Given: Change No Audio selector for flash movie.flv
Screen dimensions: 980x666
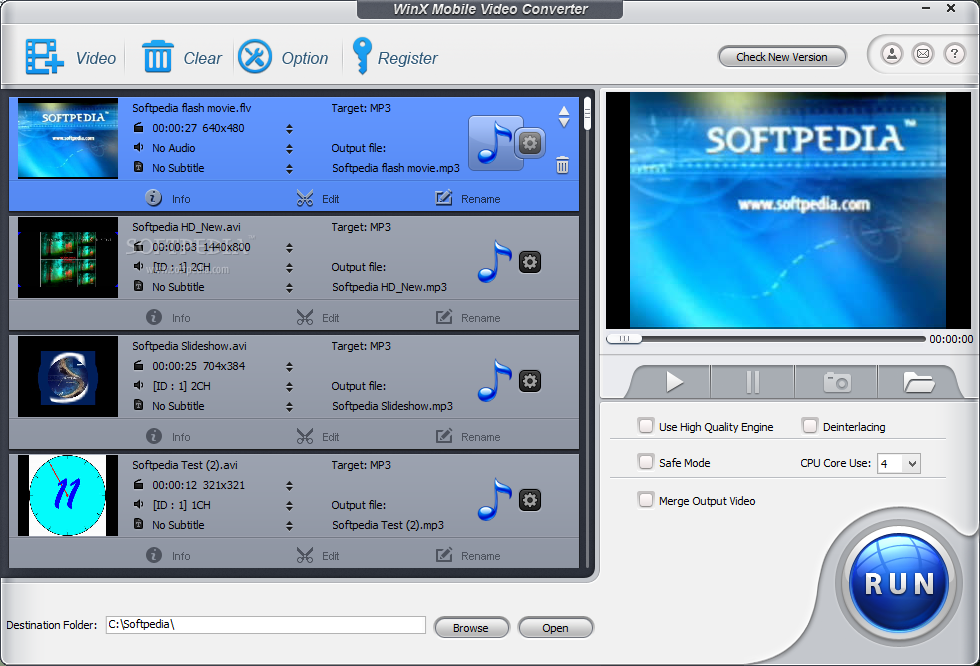Looking at the screenshot, I should click(x=289, y=149).
